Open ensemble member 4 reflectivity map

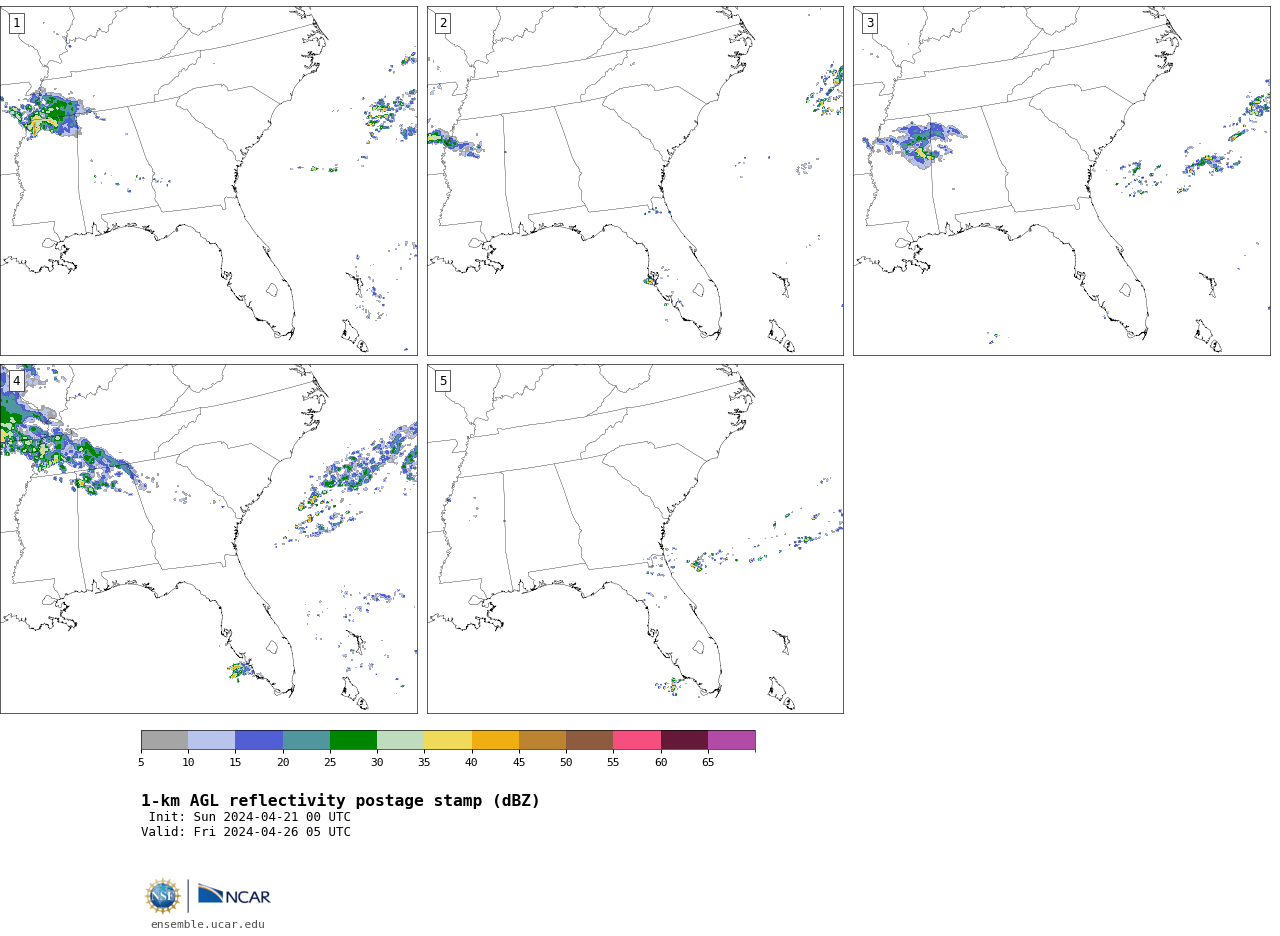(x=208, y=539)
